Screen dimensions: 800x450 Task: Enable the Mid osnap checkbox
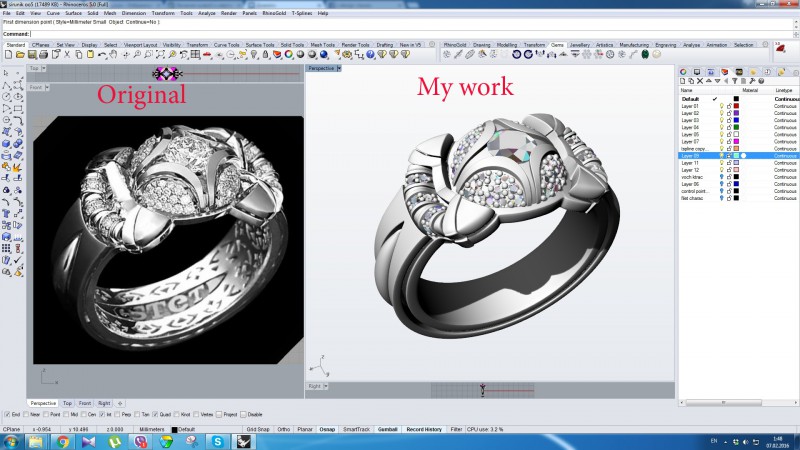tap(67, 415)
